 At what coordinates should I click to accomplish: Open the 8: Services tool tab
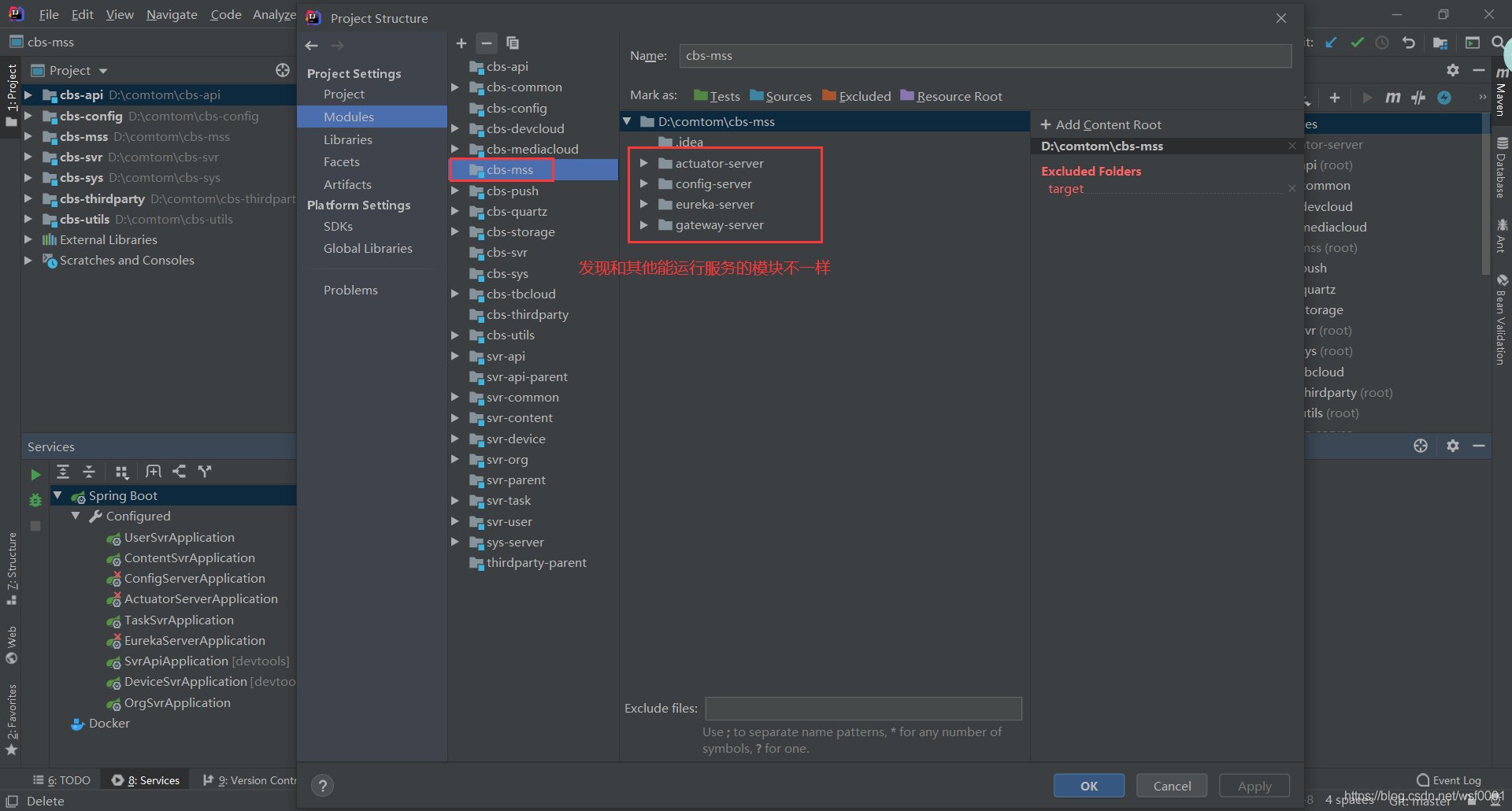click(x=146, y=780)
